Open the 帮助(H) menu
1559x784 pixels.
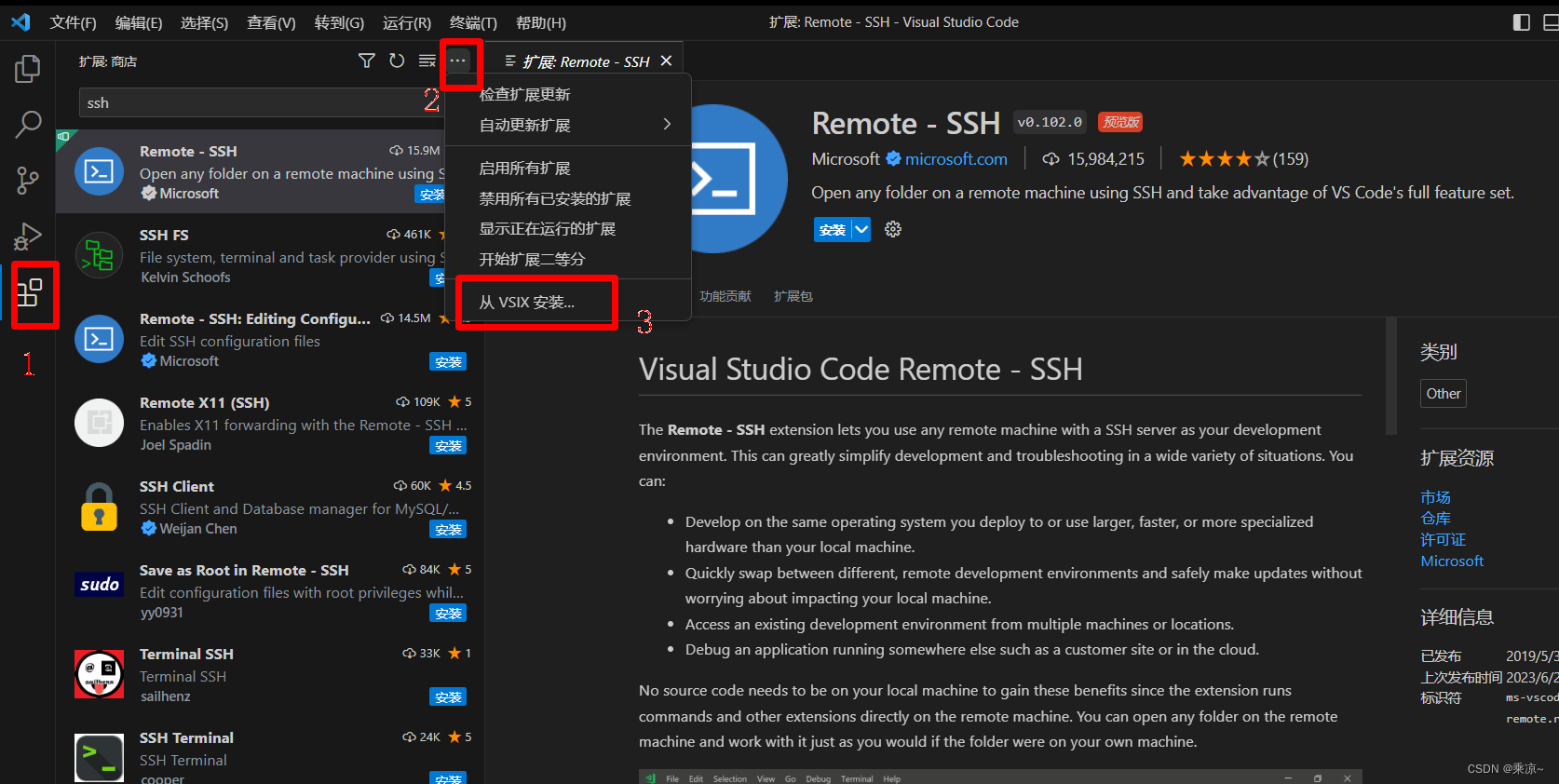click(541, 22)
